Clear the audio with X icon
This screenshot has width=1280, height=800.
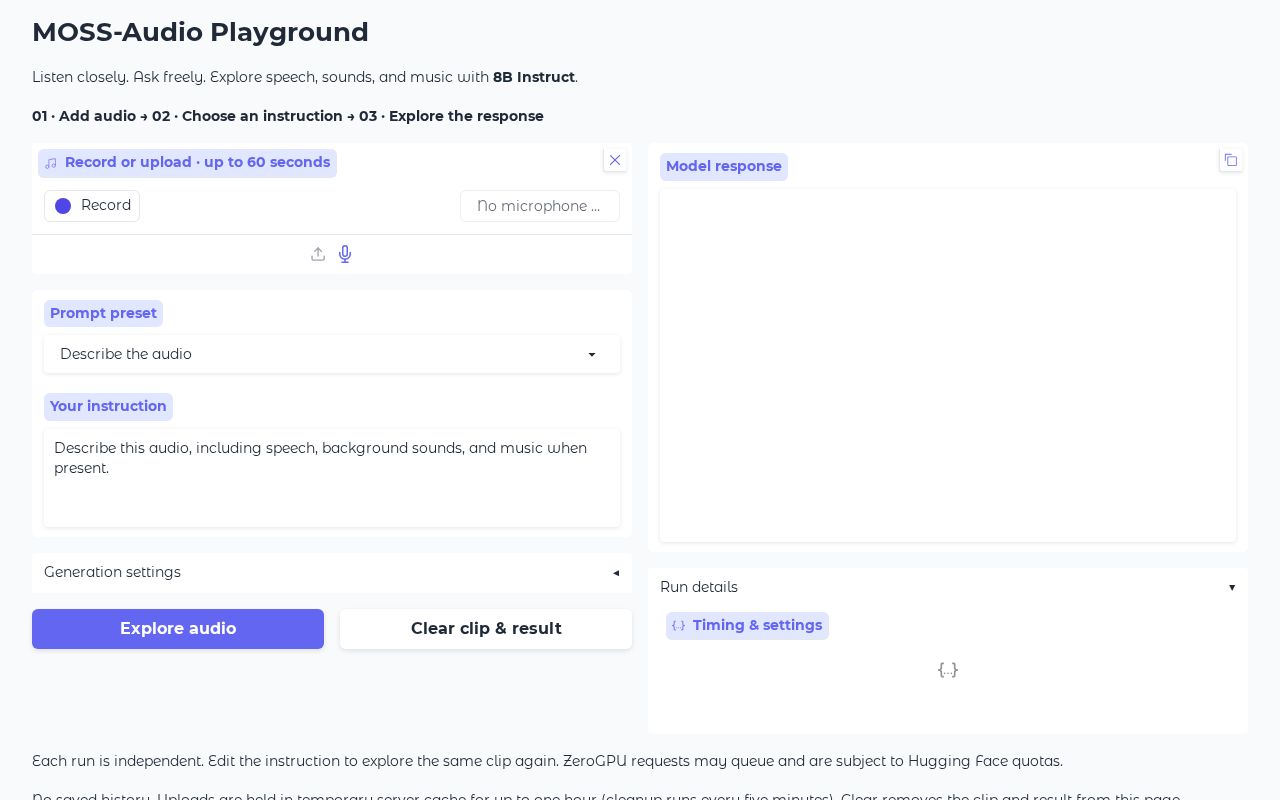click(615, 160)
